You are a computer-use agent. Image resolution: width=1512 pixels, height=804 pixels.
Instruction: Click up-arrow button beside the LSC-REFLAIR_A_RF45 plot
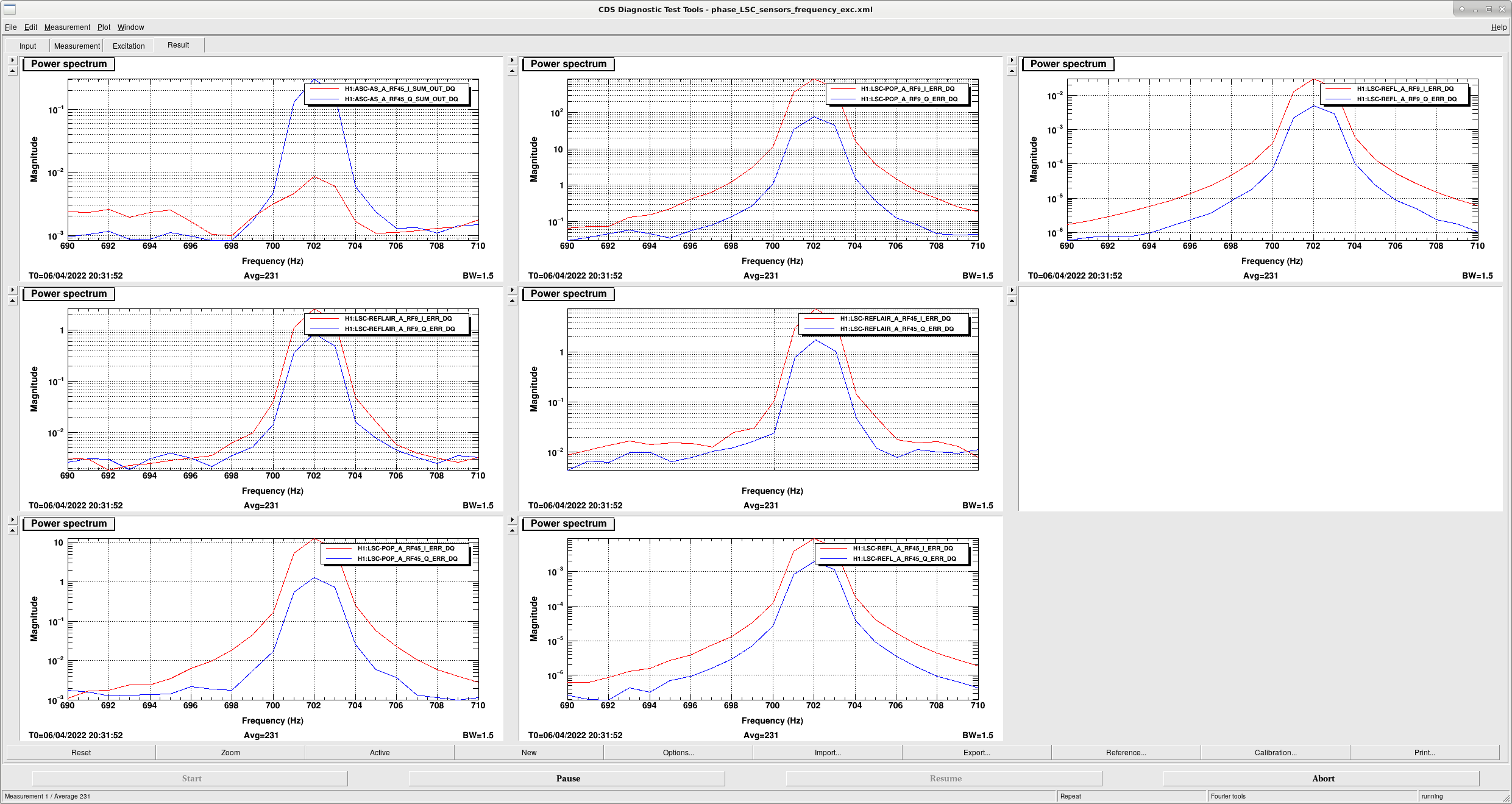pos(512,301)
